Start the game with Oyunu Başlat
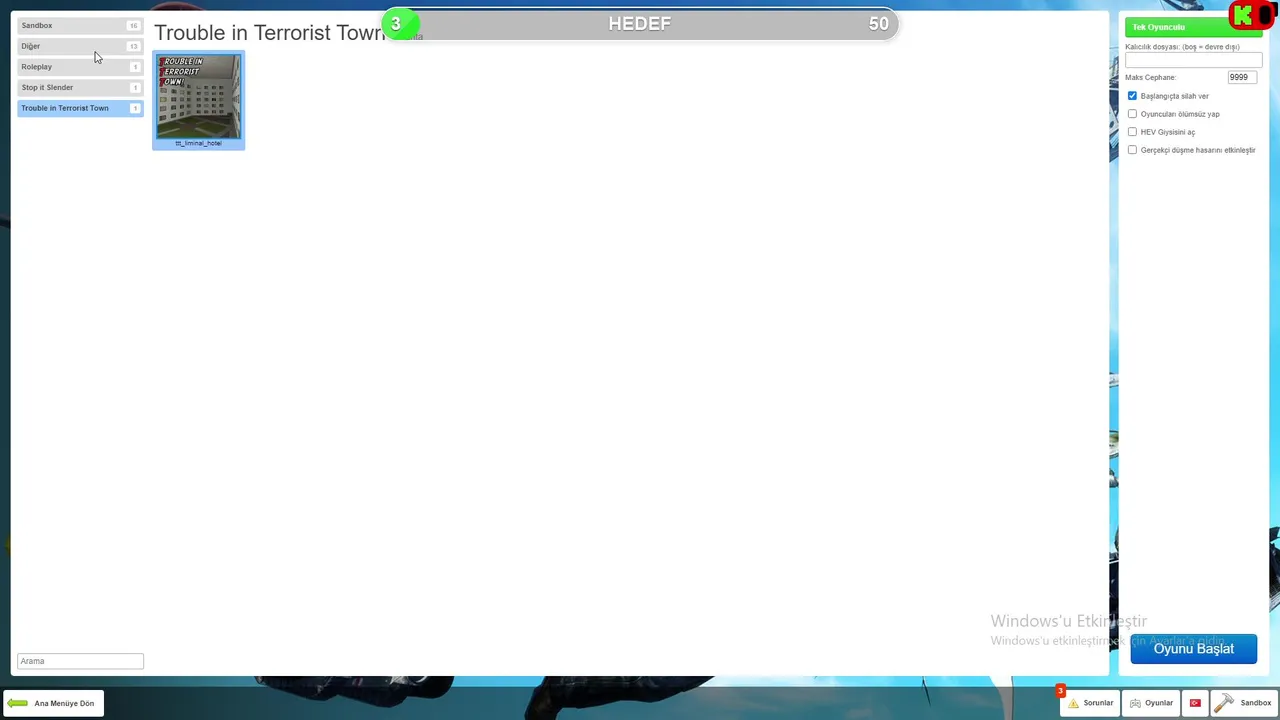 coord(1193,649)
